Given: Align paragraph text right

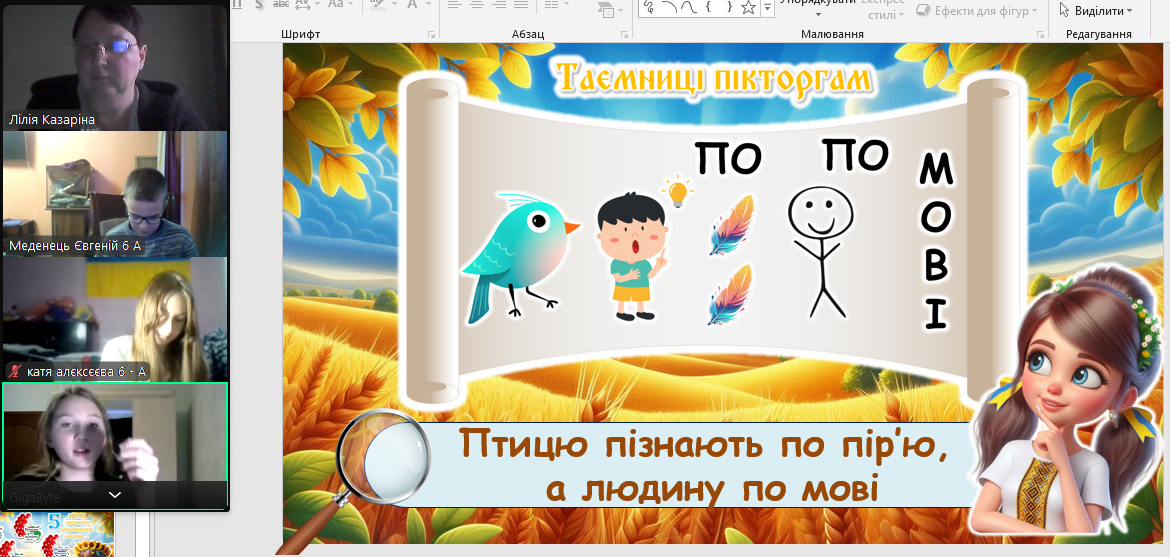Looking at the screenshot, I should tap(498, 4).
